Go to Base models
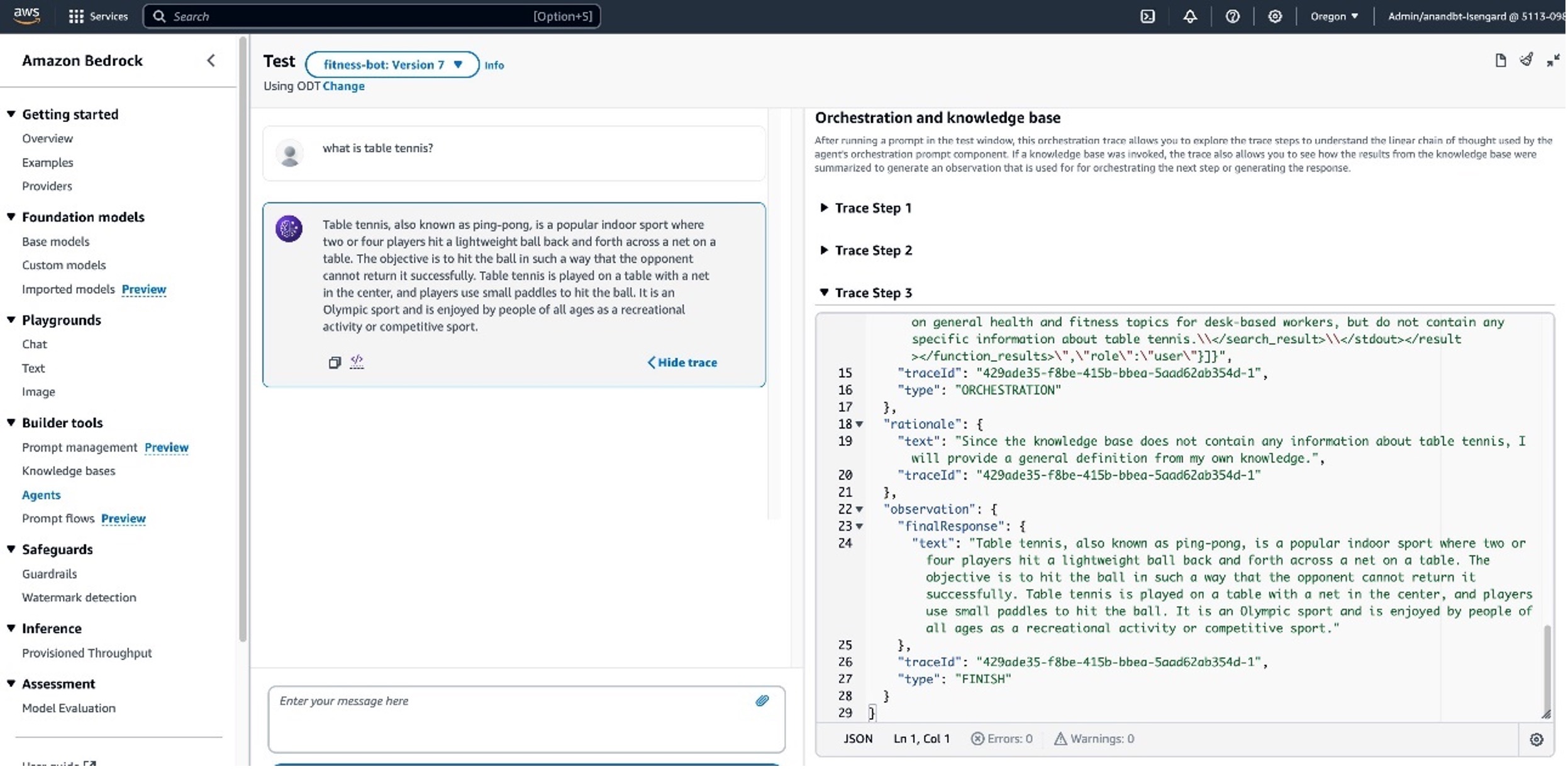The height and width of the screenshot is (769, 1568). (x=55, y=242)
